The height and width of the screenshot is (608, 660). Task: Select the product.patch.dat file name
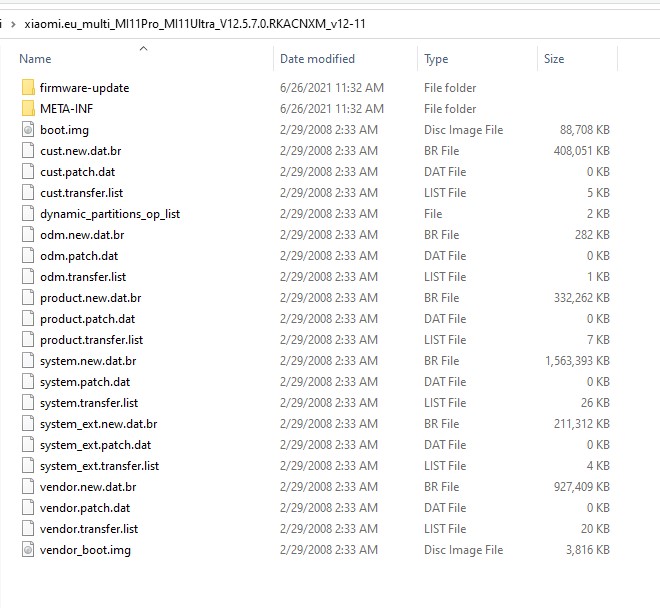(x=88, y=319)
